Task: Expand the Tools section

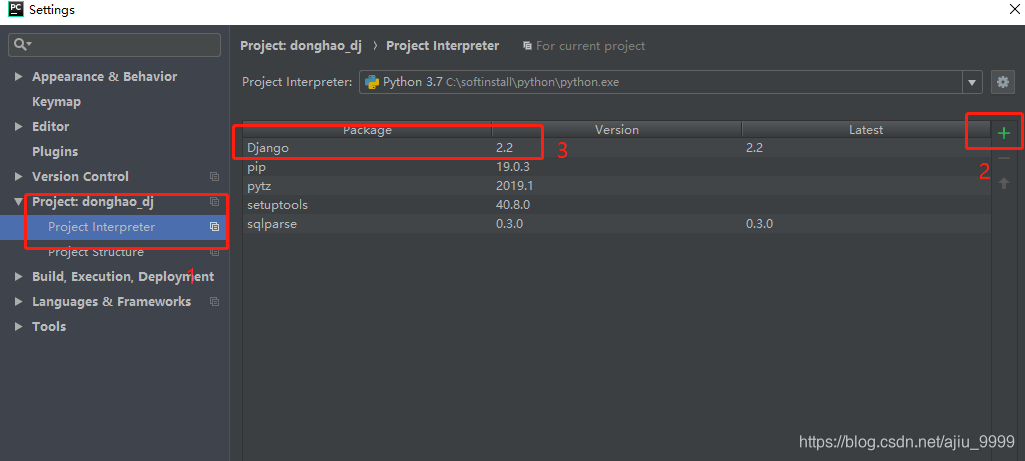Action: [x=18, y=326]
